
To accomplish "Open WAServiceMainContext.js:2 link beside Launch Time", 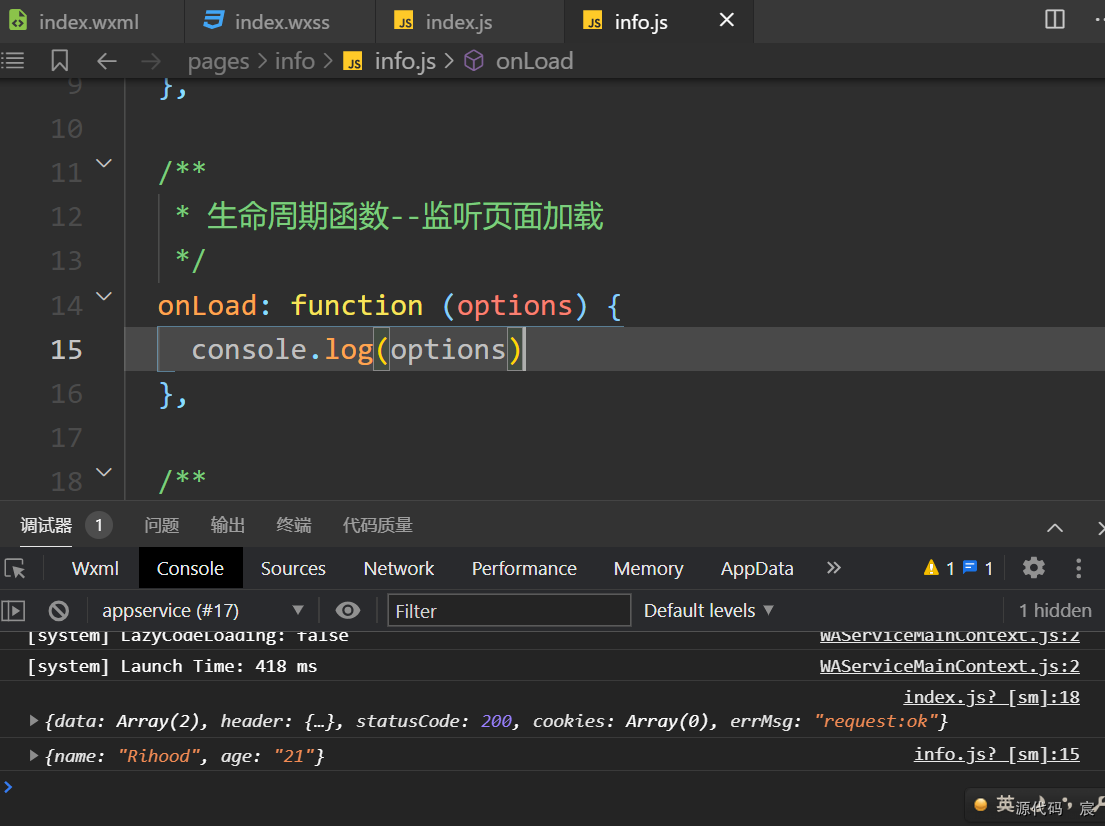I will (x=949, y=666).
